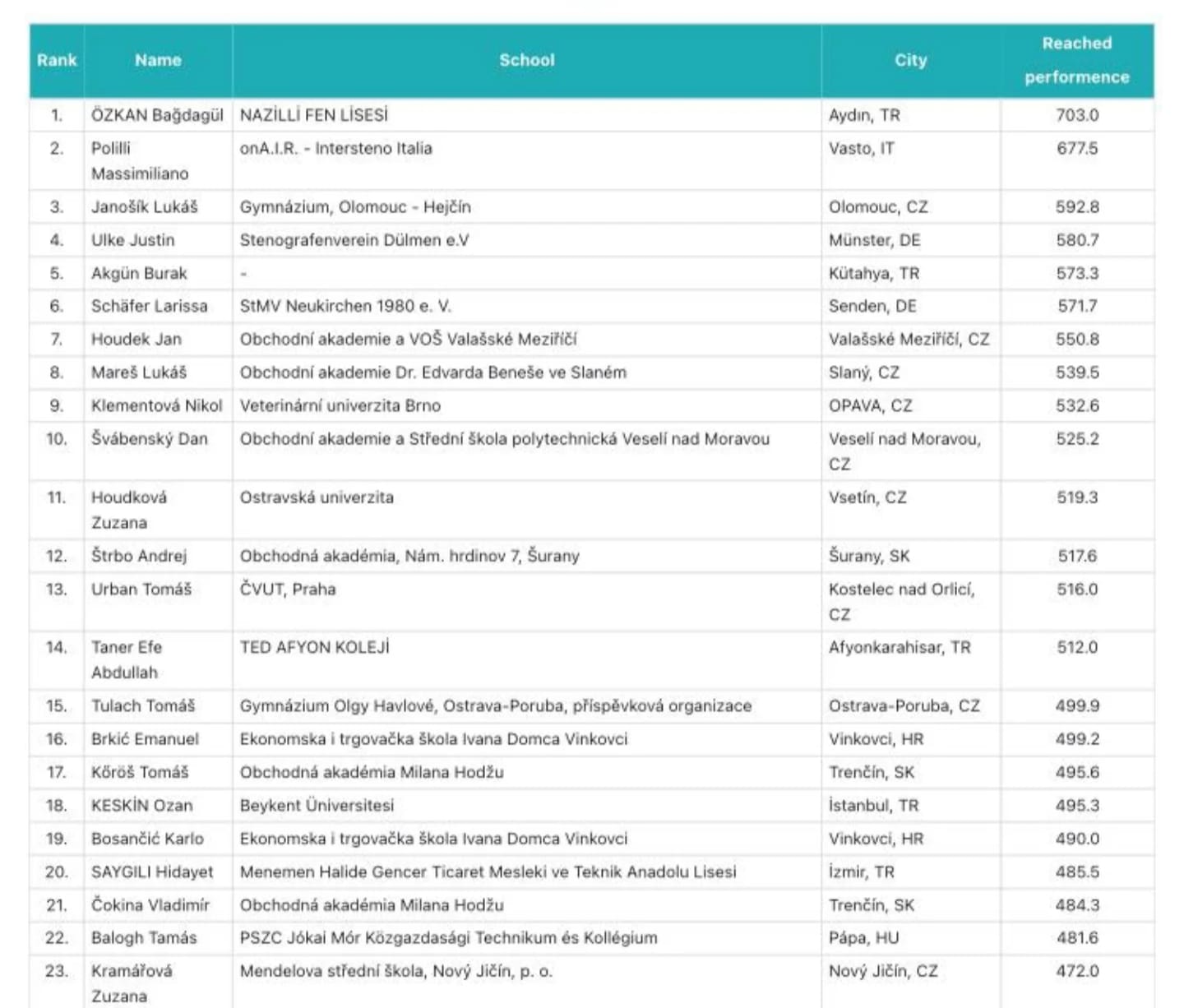
Task: Select the name Akgün Burak
Action: tap(139, 273)
